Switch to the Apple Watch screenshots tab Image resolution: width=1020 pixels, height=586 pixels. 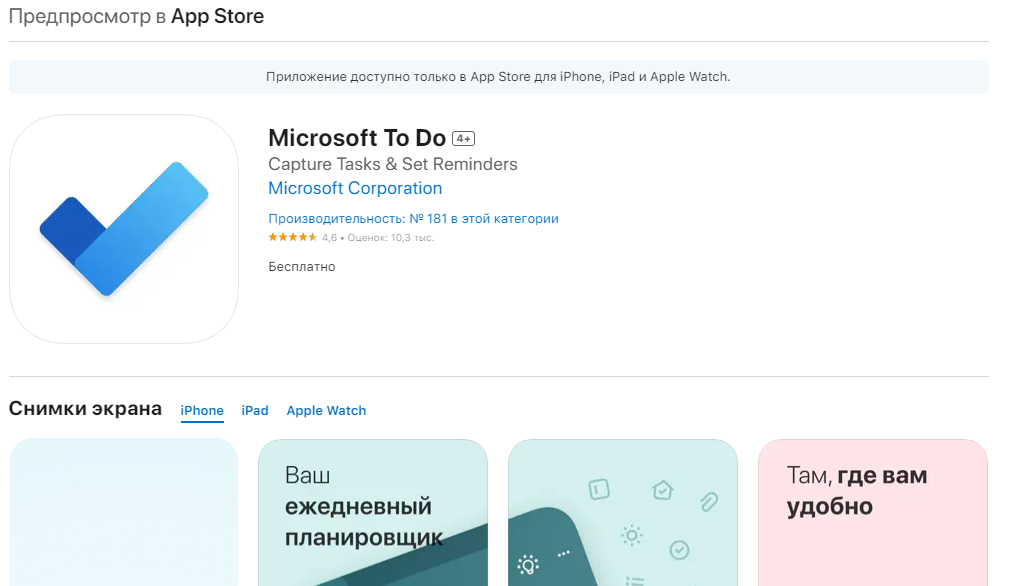tap(326, 410)
